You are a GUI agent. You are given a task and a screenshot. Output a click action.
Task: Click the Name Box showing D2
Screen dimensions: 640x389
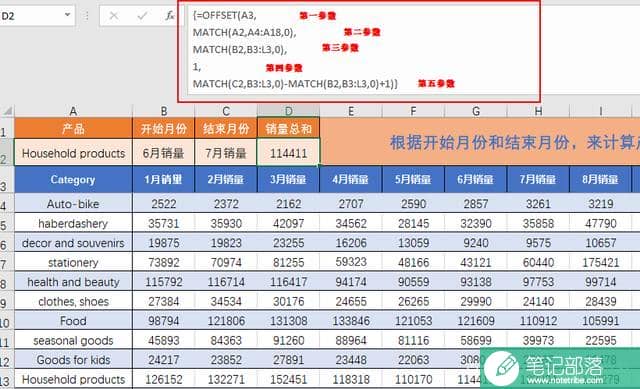click(37, 16)
